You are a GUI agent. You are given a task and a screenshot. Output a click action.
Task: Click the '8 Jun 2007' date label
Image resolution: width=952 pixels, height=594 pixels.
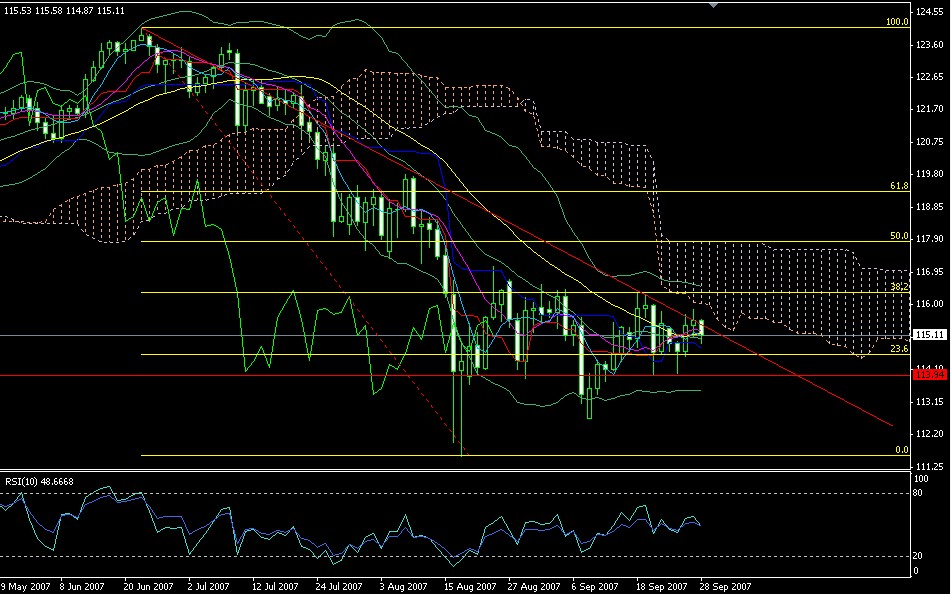click(82, 587)
